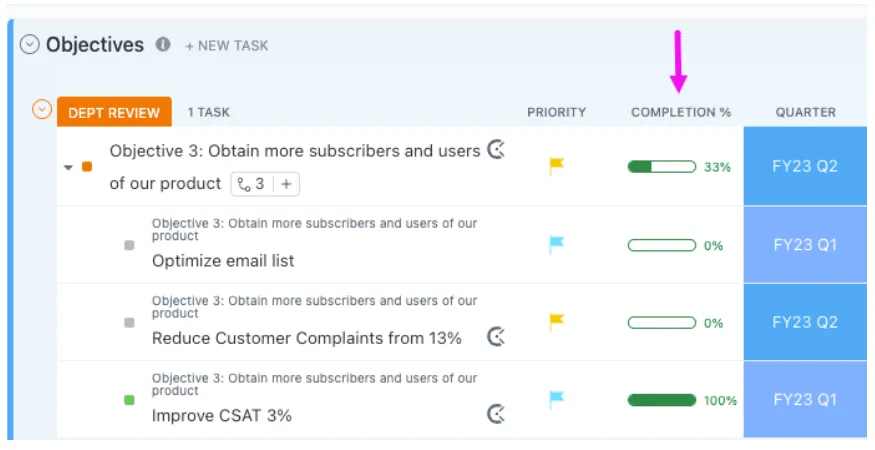Click the assignee icon on Objective 3 row

(496, 150)
